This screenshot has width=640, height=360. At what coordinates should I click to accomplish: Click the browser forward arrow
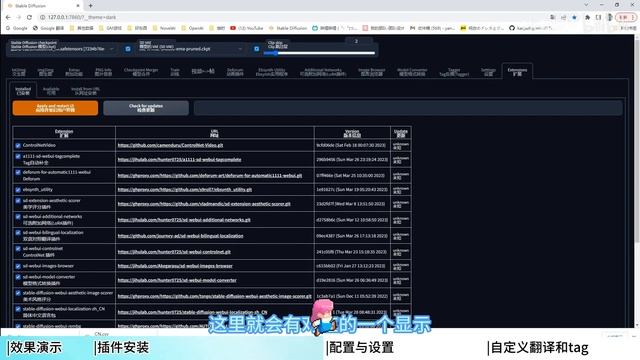(19, 17)
